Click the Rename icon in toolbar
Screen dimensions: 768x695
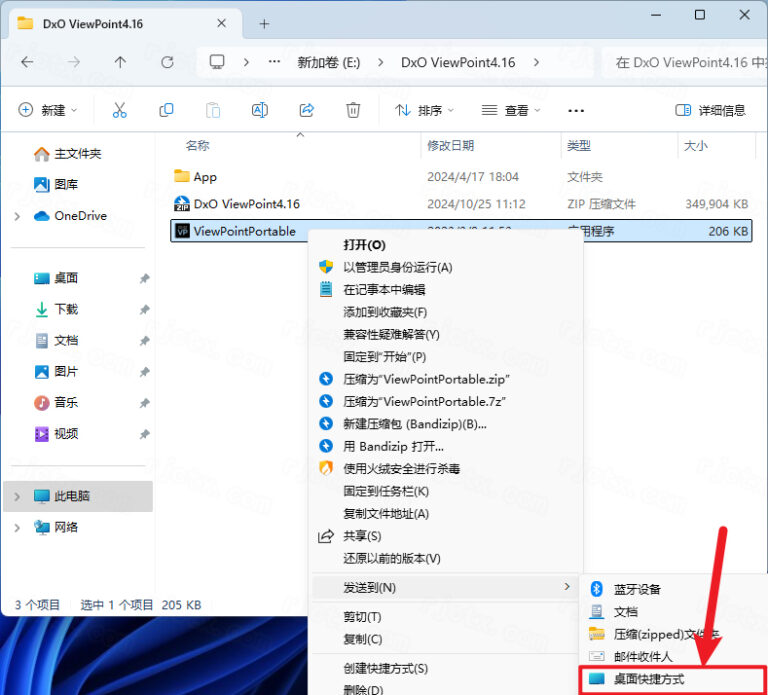[x=260, y=110]
